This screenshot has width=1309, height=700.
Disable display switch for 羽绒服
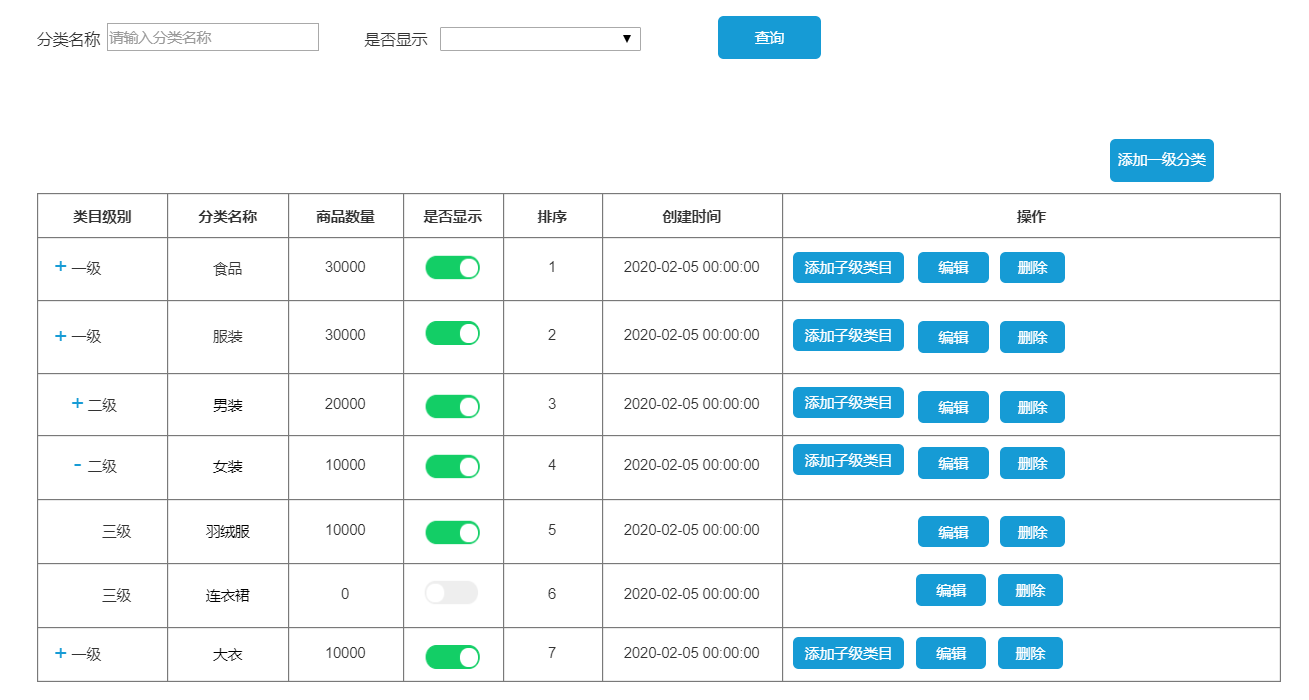[x=452, y=532]
